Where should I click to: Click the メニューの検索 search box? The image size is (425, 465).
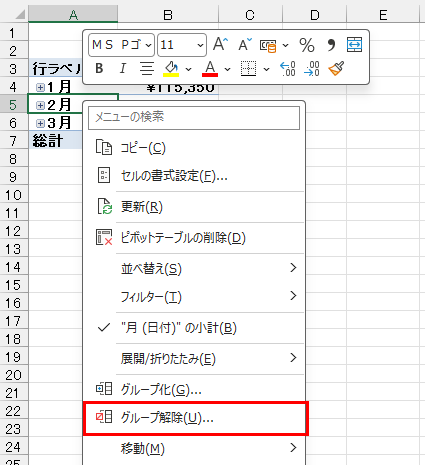194,118
